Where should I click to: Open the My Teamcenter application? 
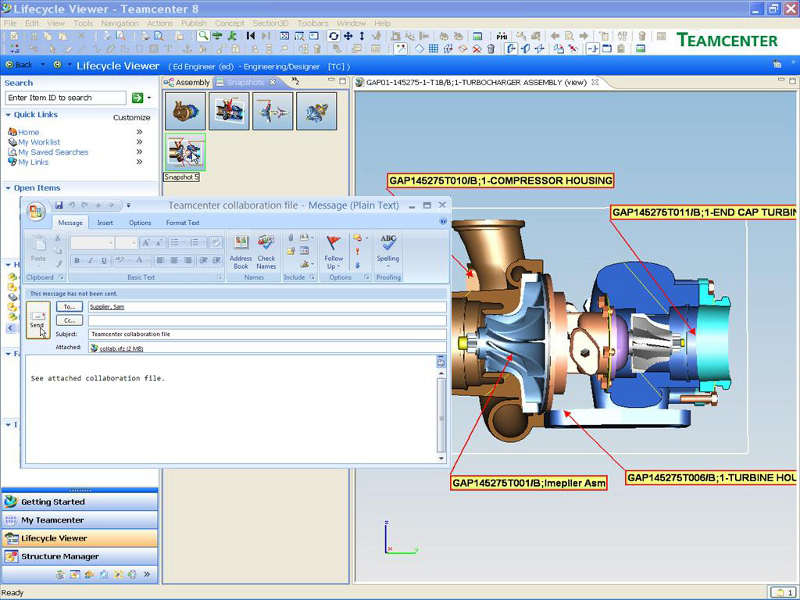(x=80, y=520)
